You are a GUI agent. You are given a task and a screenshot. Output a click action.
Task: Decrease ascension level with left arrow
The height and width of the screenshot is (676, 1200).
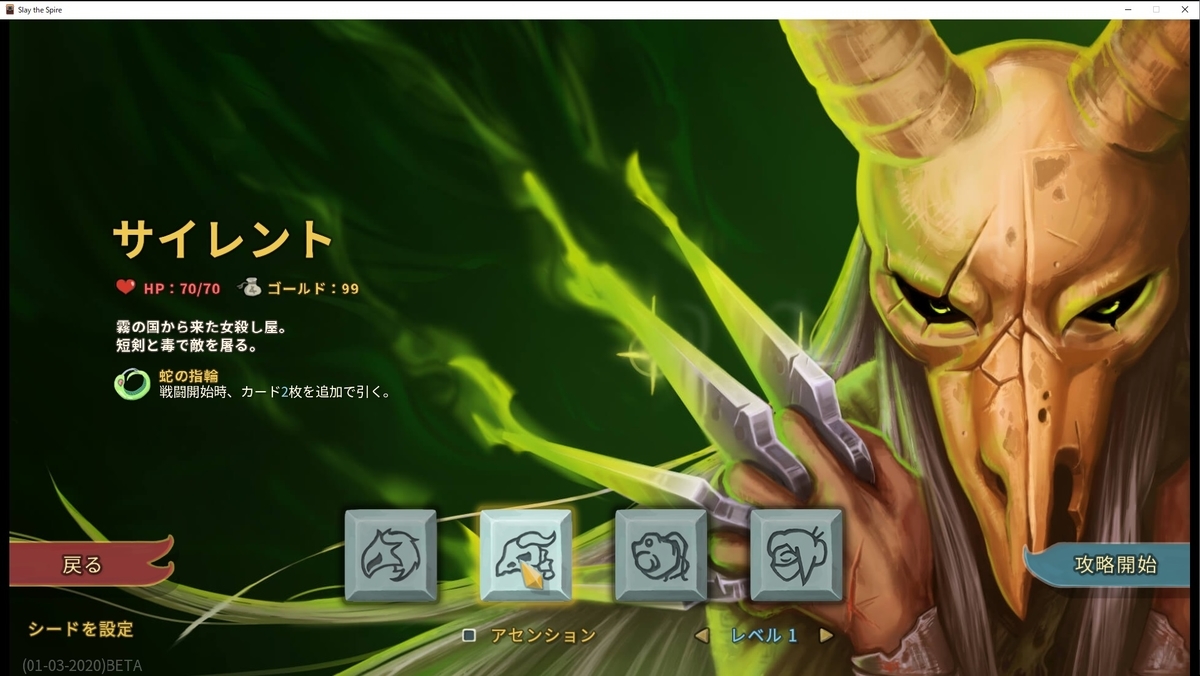(702, 635)
